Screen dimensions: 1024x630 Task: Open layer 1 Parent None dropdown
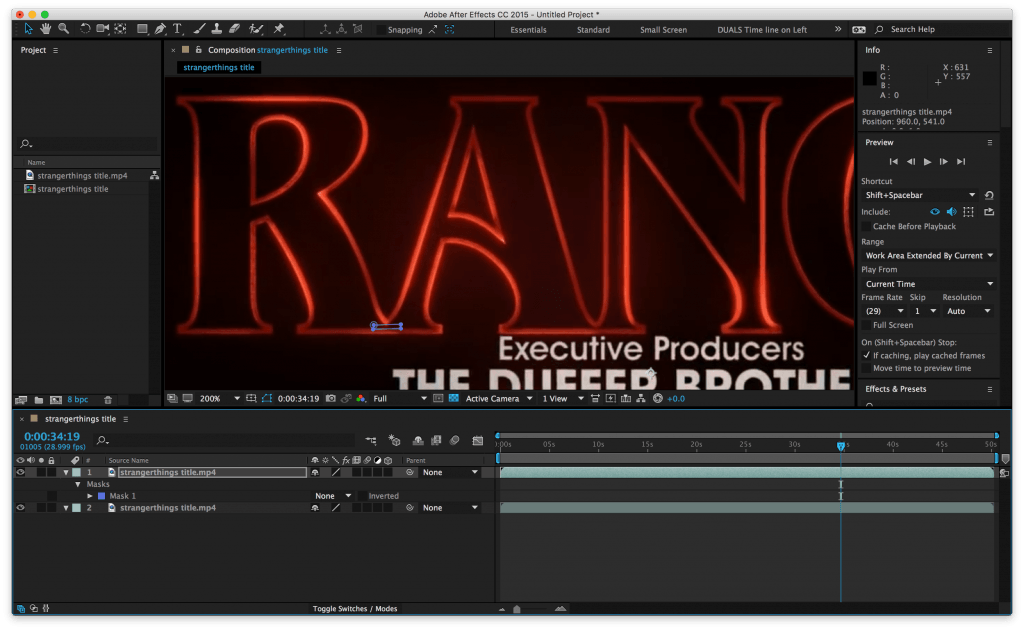click(450, 472)
